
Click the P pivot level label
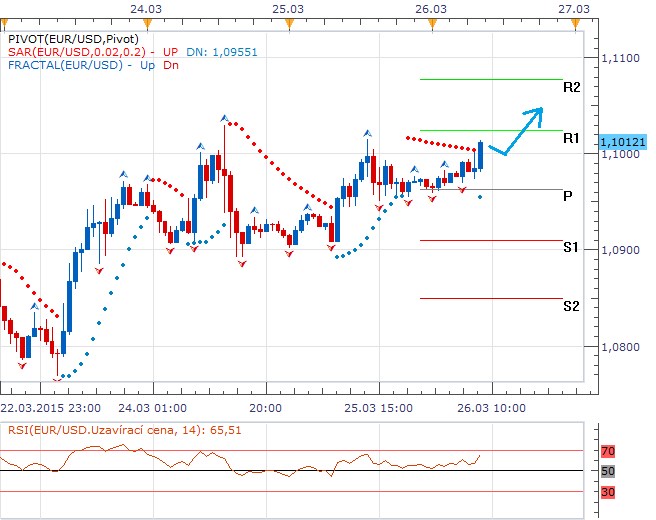click(567, 197)
